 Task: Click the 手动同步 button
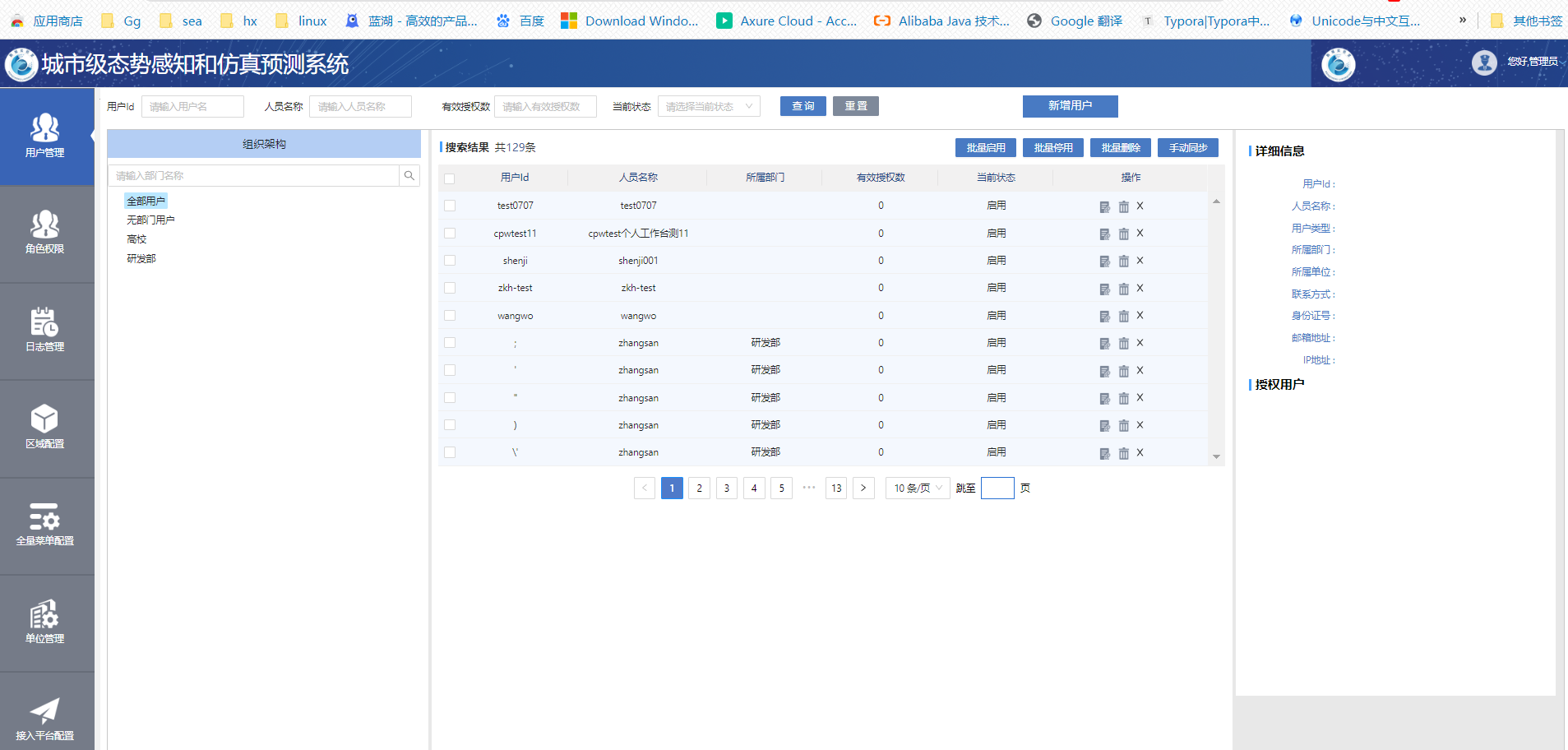coord(1188,147)
